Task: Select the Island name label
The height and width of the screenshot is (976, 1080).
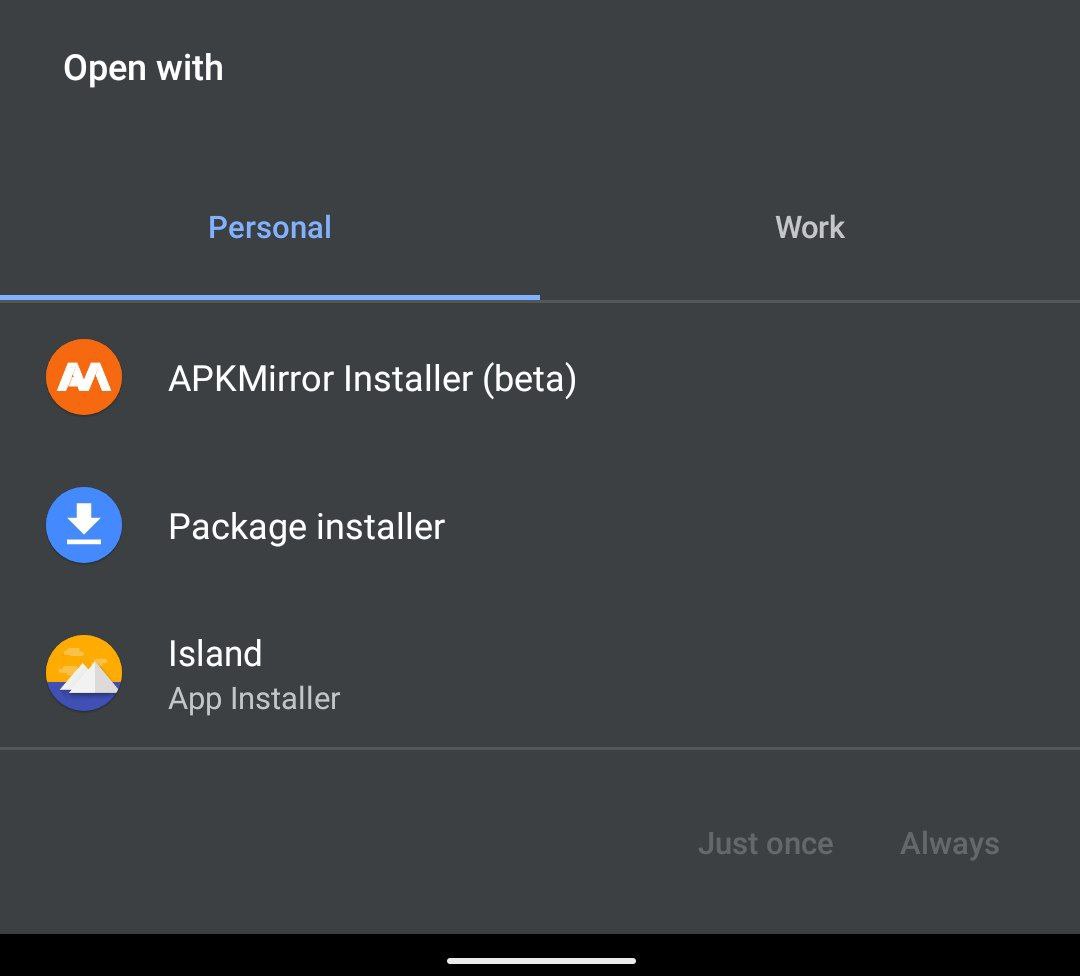Action: tap(215, 653)
